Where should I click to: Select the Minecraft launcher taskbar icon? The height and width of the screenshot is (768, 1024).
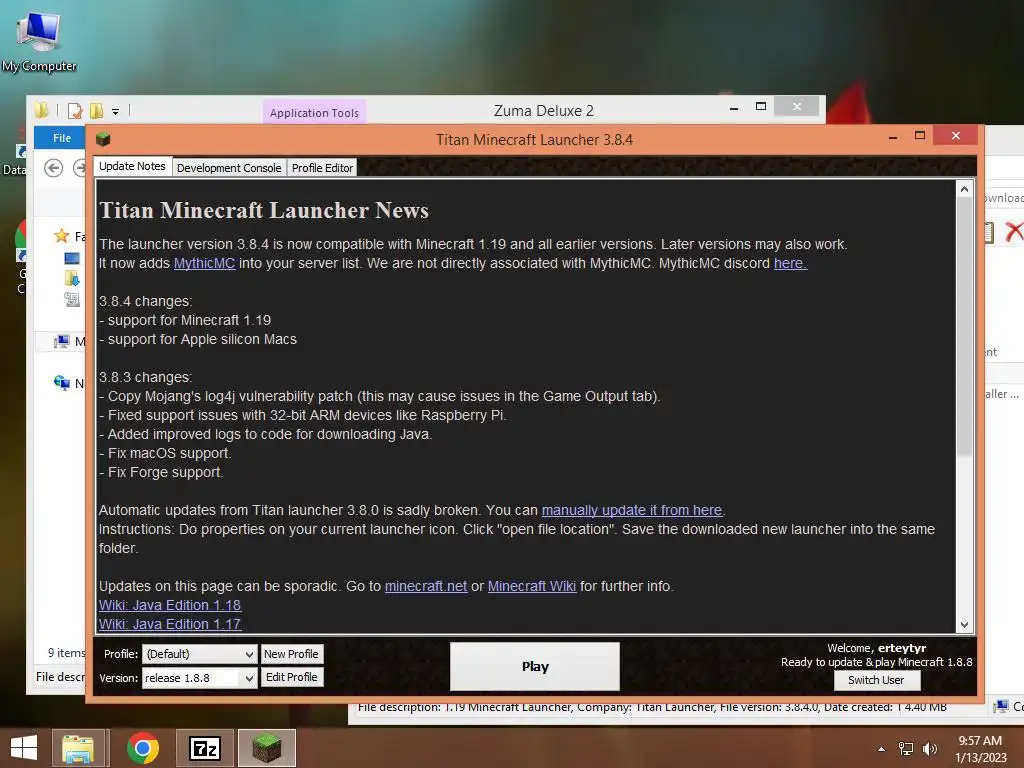[x=266, y=748]
